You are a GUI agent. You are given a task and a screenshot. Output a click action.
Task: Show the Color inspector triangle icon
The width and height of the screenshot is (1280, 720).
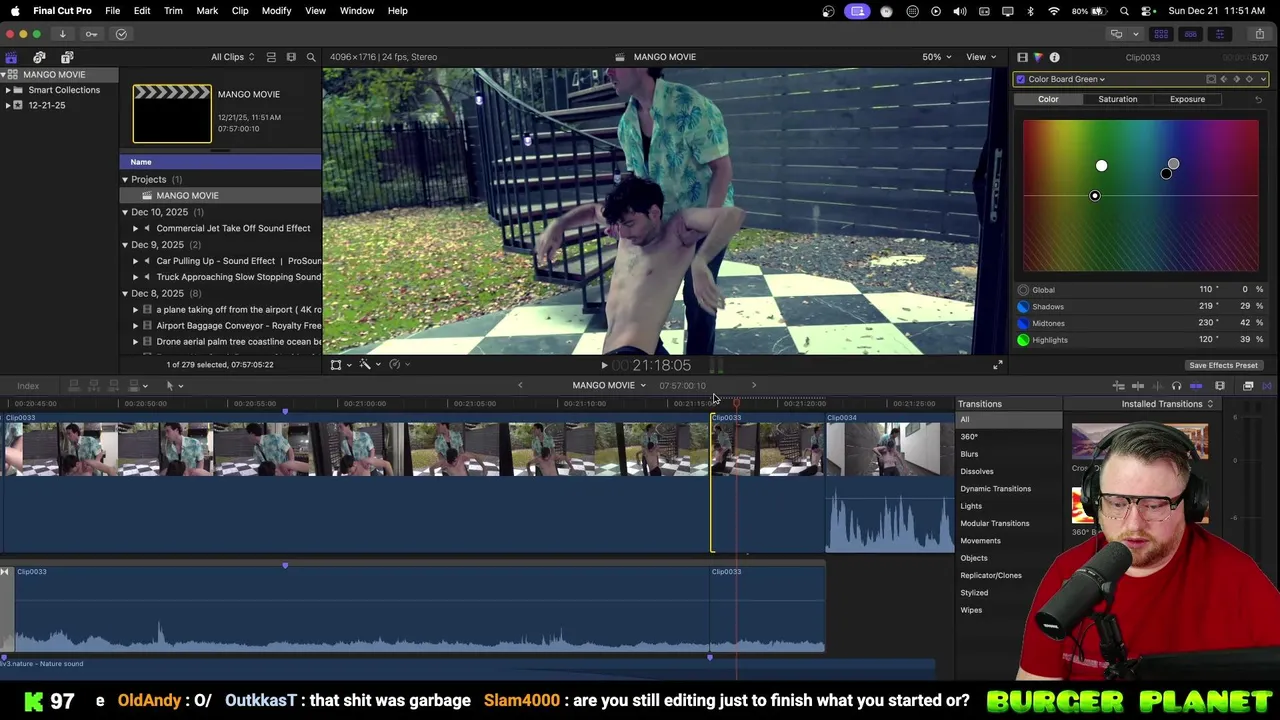tap(1038, 57)
